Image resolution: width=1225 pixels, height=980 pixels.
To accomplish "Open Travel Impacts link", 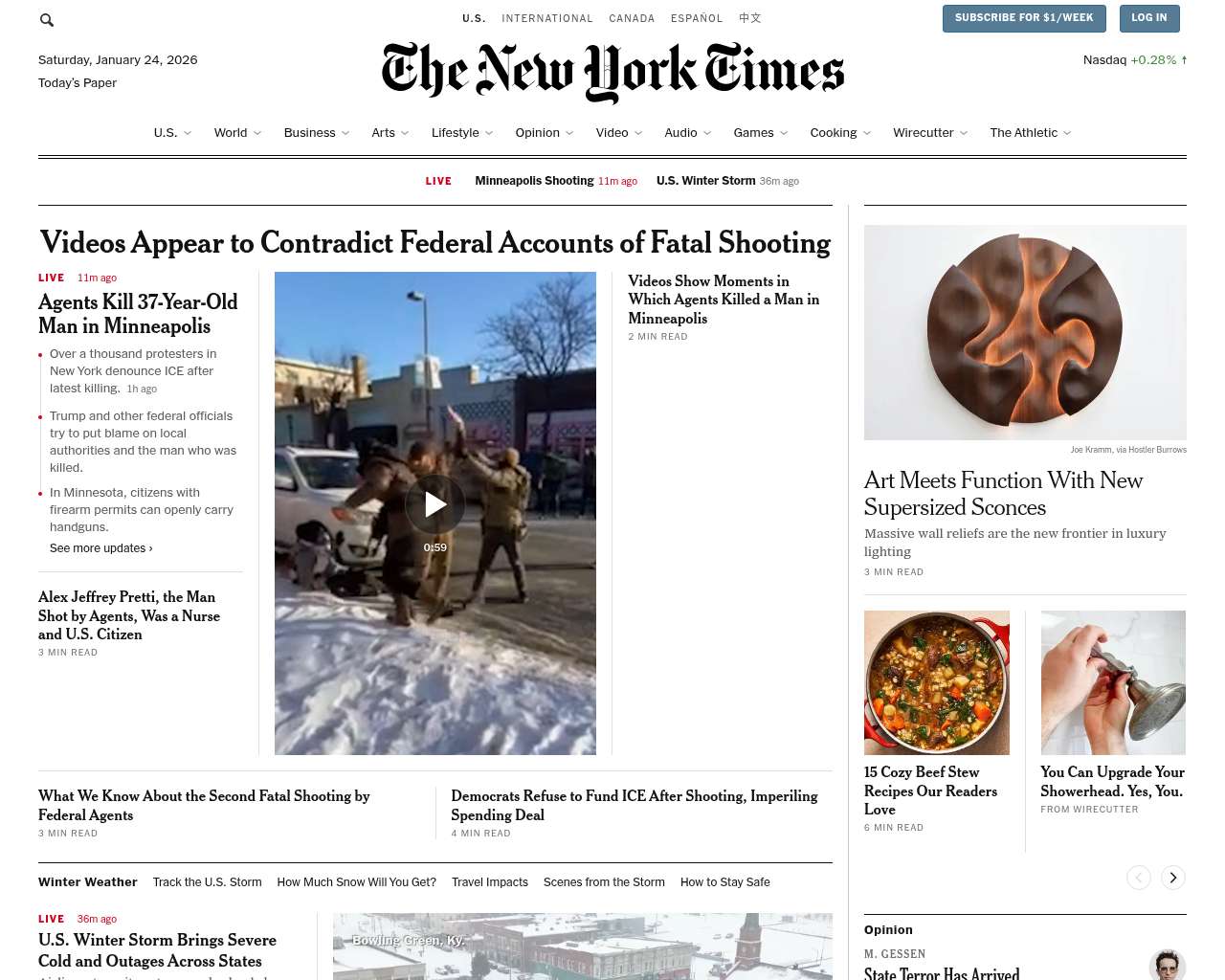I will (x=490, y=882).
